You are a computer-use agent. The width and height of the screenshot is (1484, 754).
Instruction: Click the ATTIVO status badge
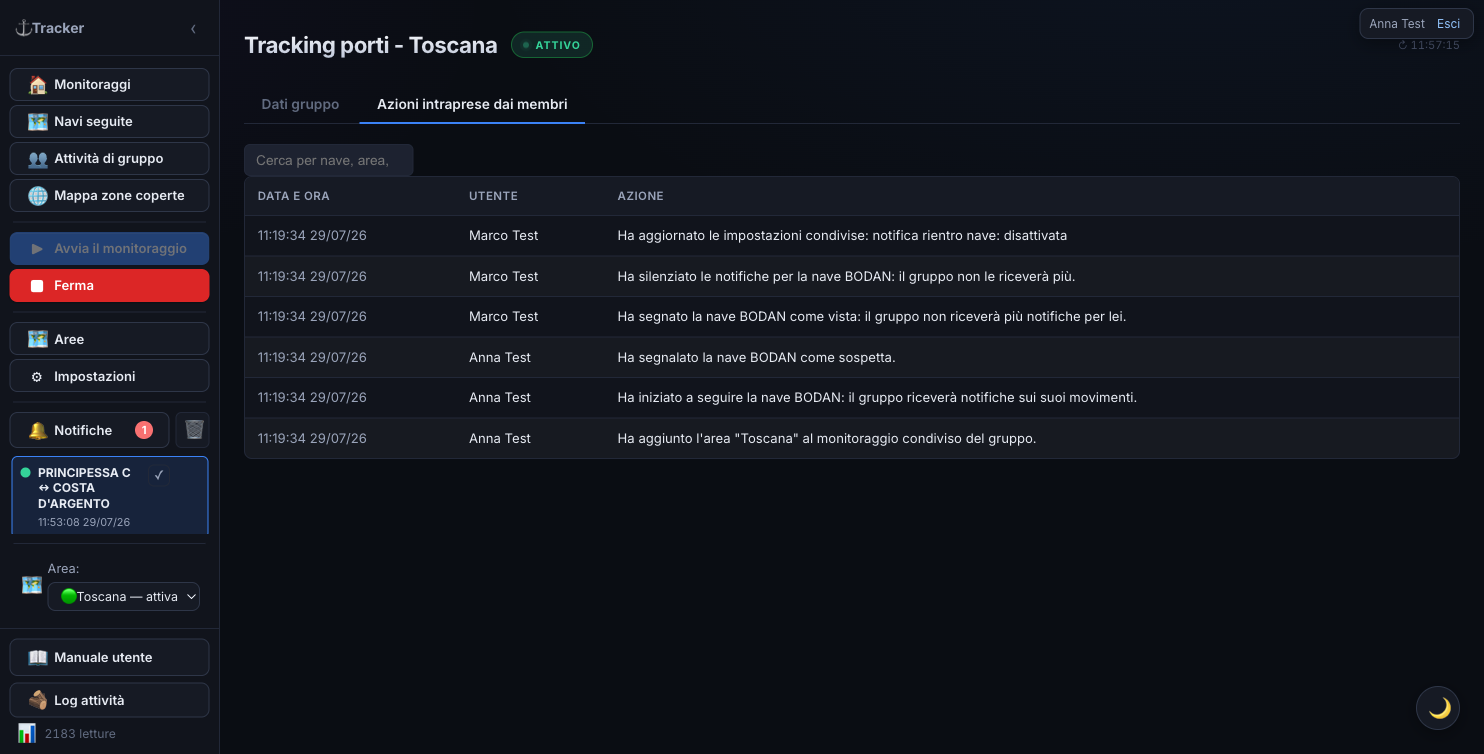pyautogui.click(x=552, y=45)
